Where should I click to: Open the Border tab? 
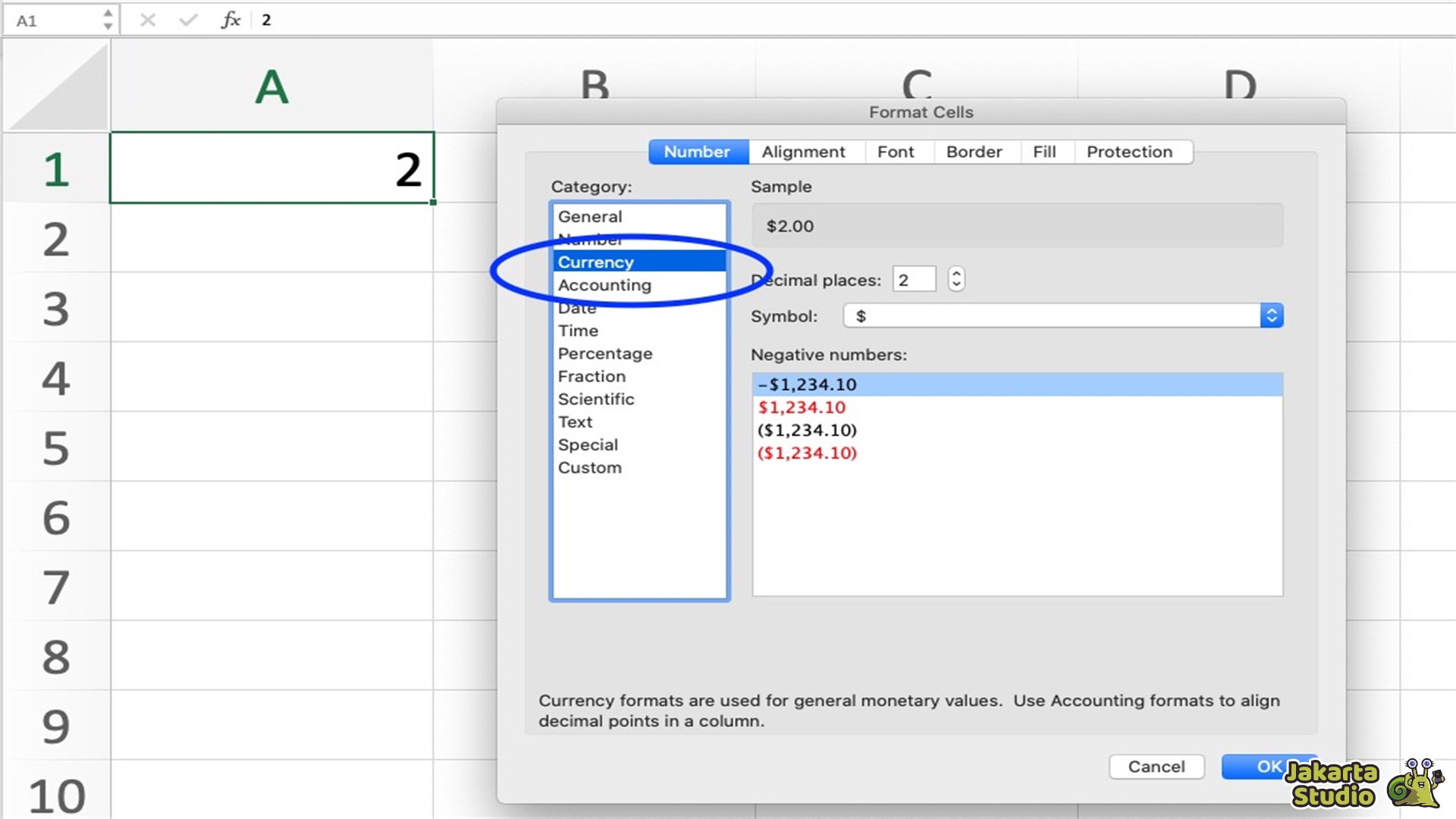974,152
